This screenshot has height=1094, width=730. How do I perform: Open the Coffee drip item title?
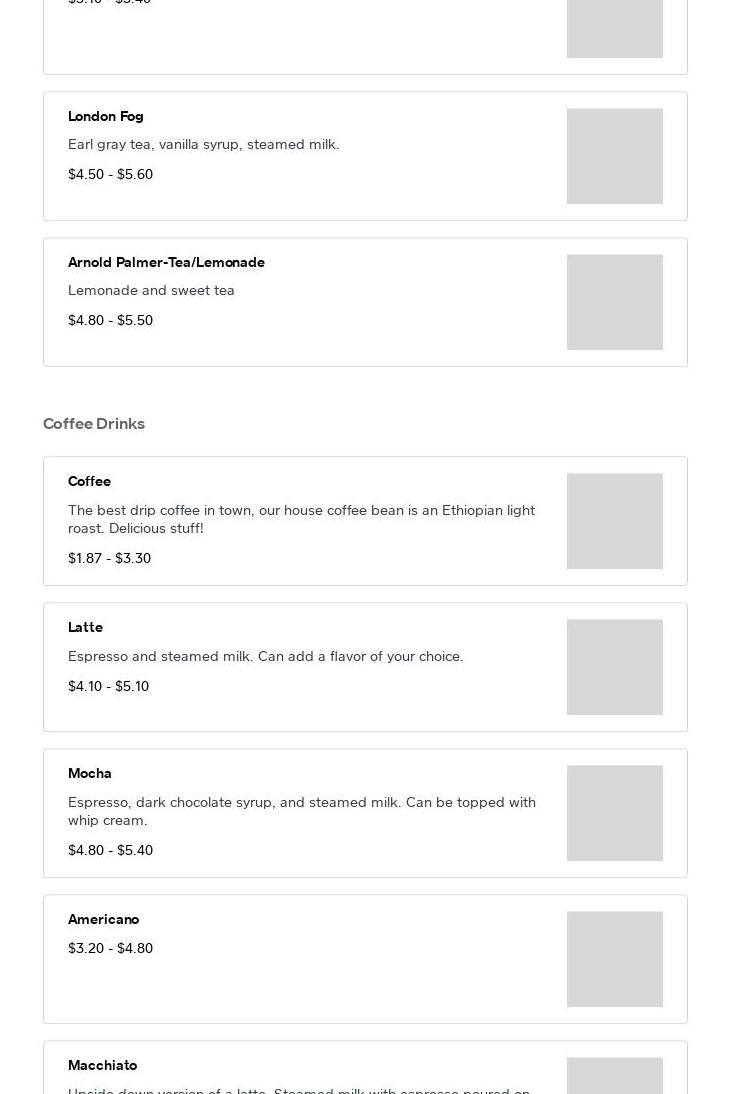click(x=89, y=481)
